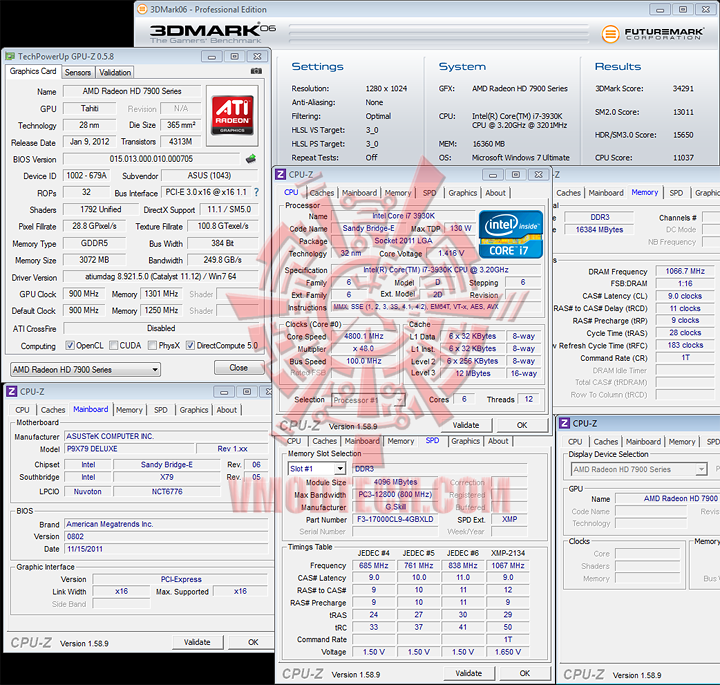Open the Mainboard tab in CPU-Z Graphics window
This screenshot has width=720, height=685.
643,442
